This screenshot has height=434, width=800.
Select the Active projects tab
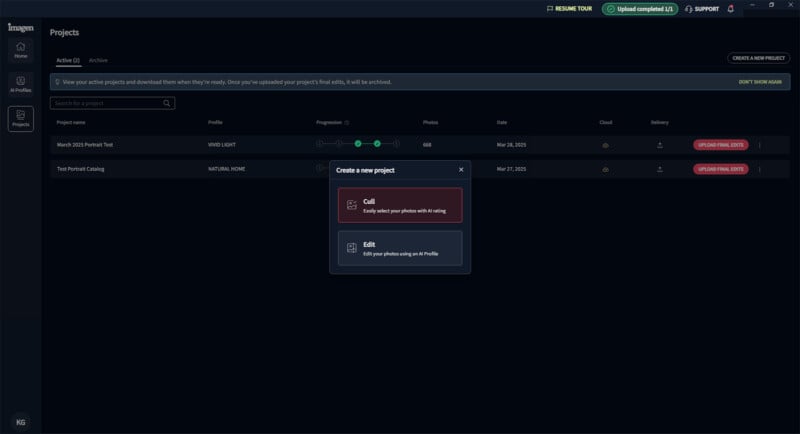(68, 60)
